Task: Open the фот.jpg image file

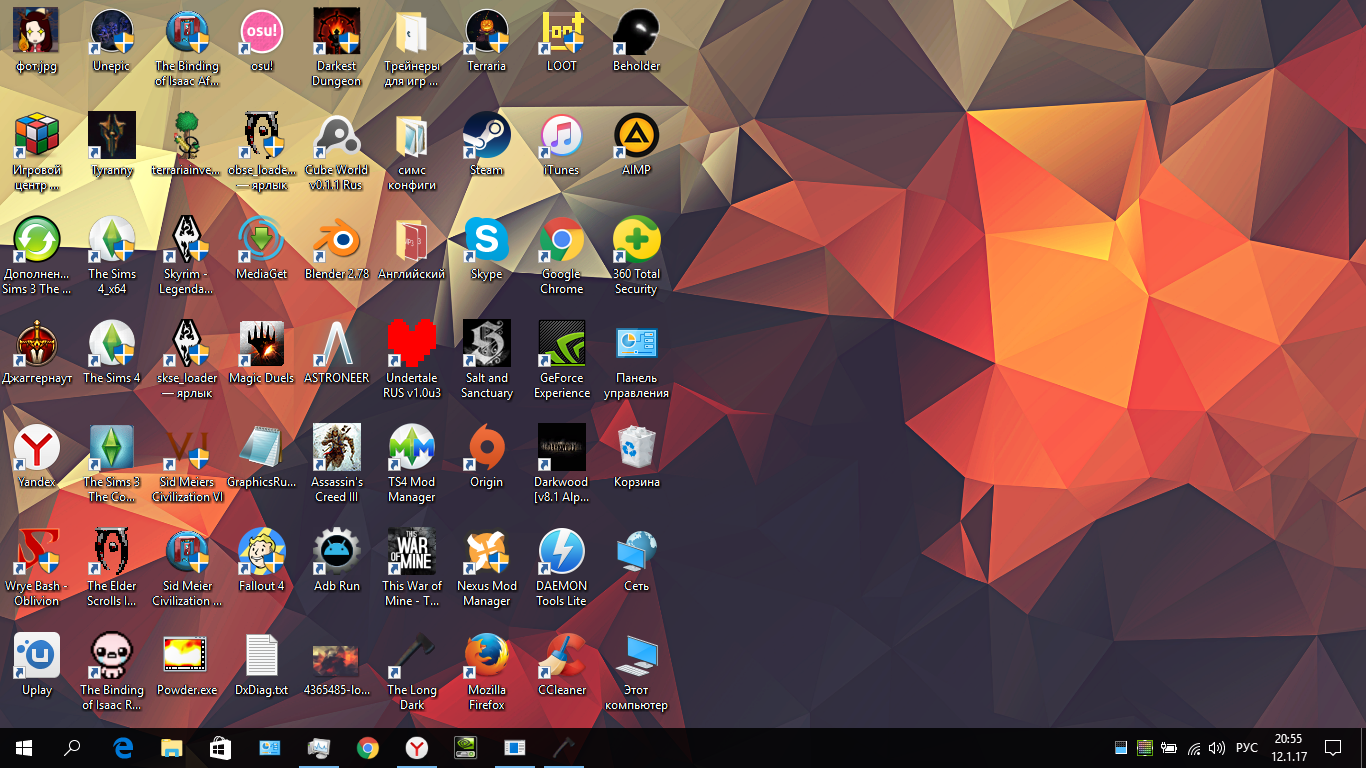Action: pos(37,32)
